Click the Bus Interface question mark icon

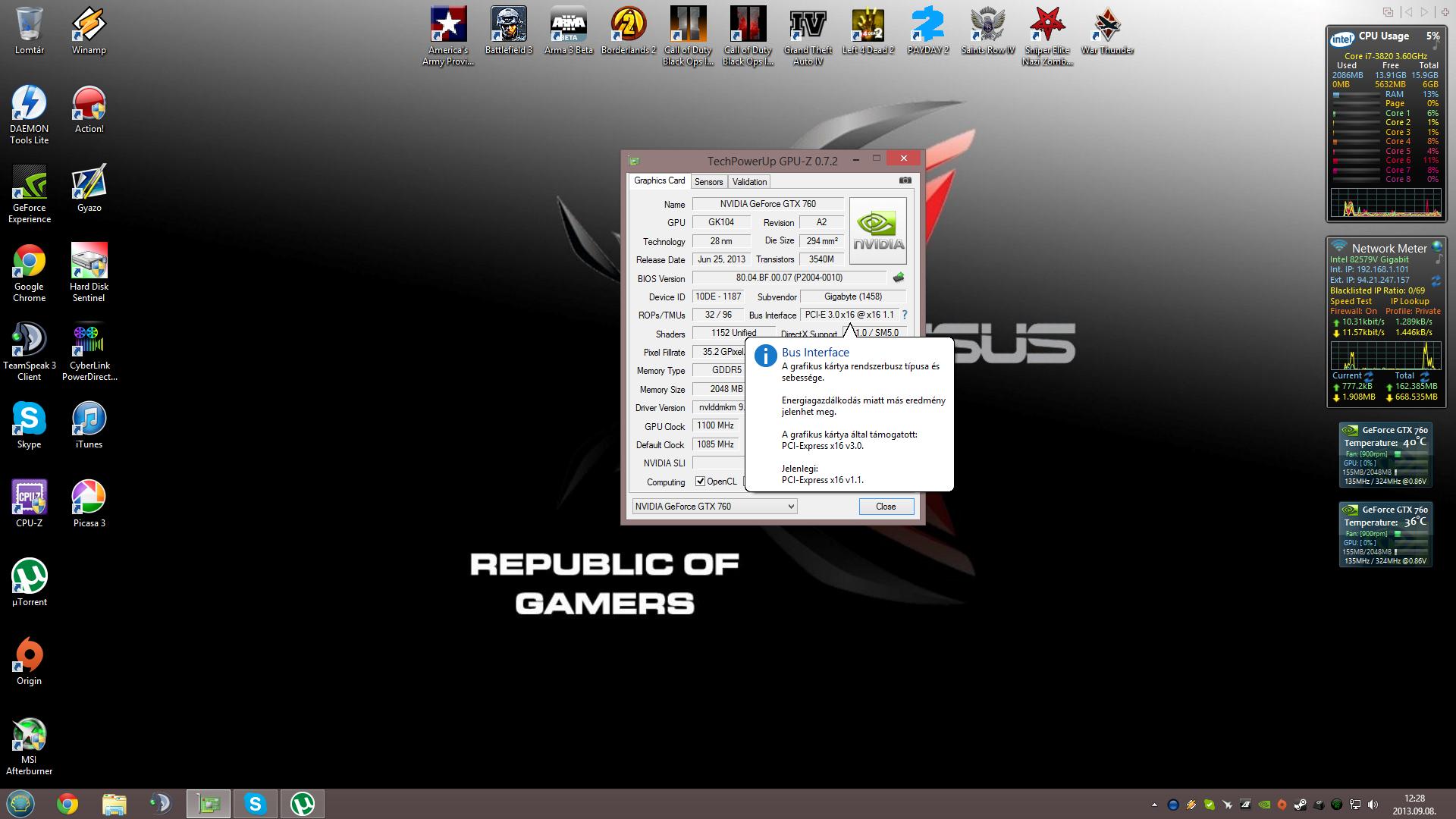[904, 315]
